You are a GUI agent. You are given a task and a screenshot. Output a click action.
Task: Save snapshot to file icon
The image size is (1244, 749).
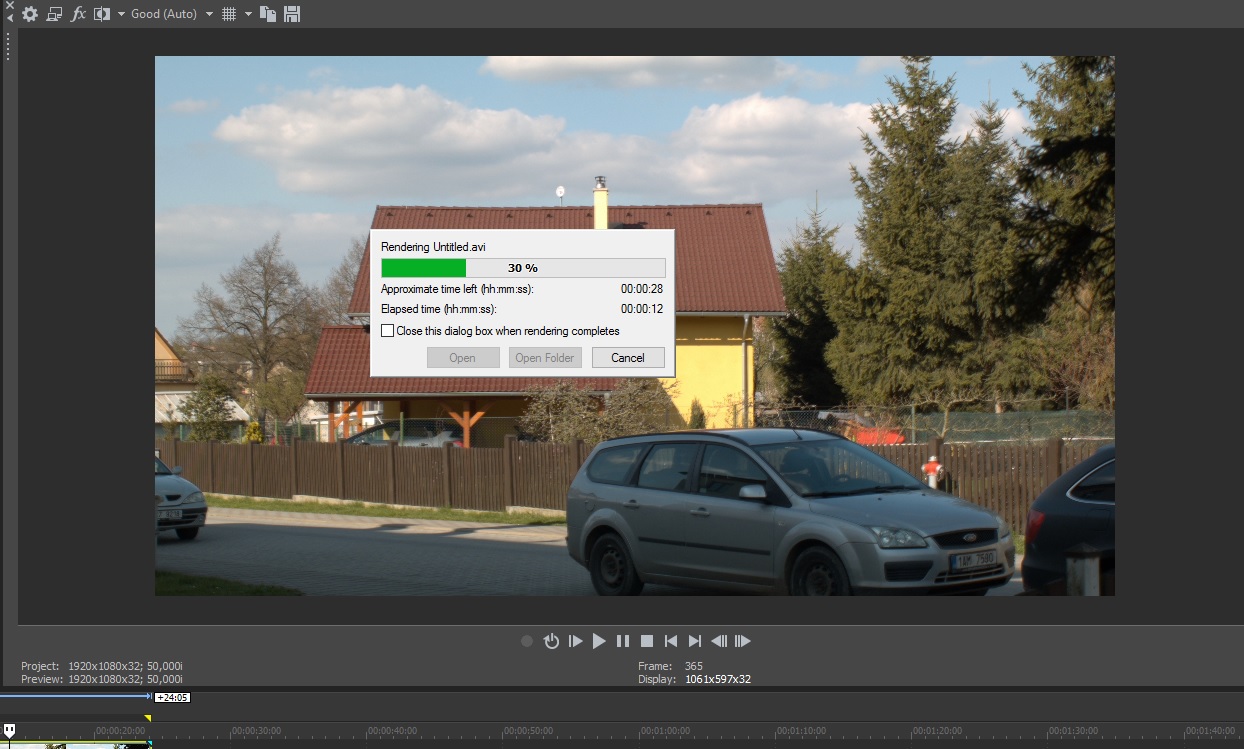[292, 14]
